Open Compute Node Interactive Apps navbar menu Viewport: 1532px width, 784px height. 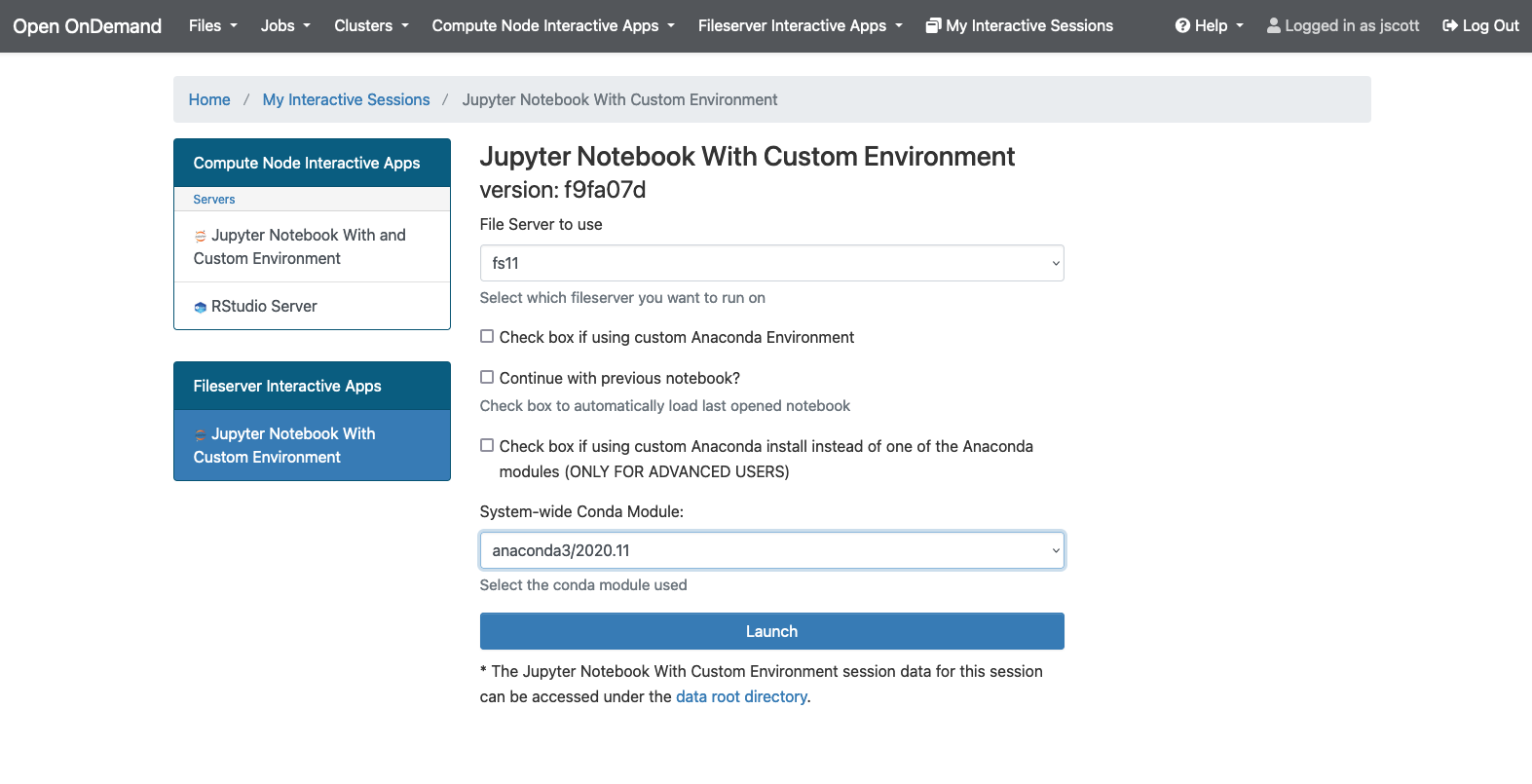[553, 25]
